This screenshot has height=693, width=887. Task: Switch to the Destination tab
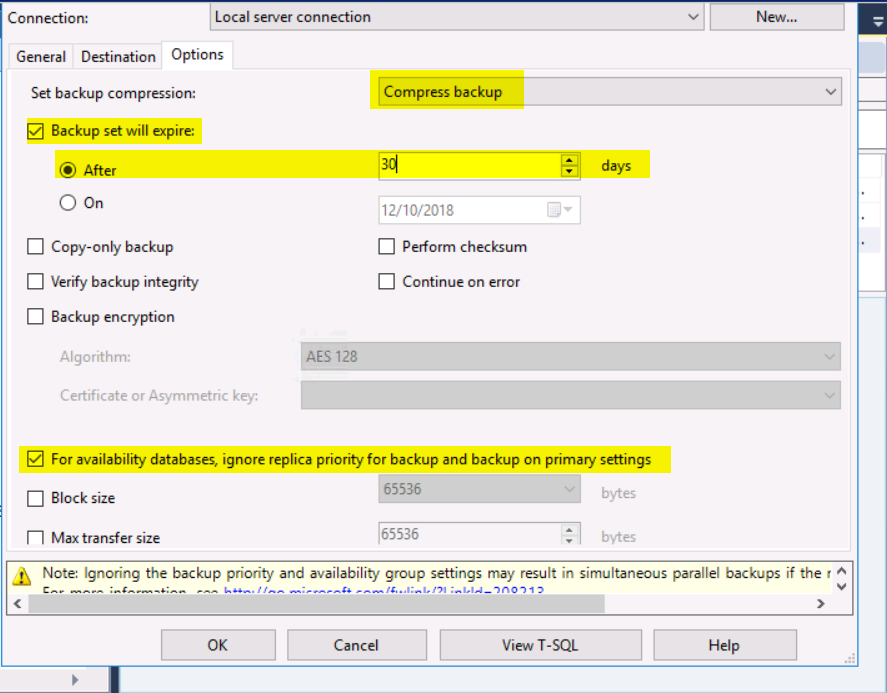pos(117,56)
